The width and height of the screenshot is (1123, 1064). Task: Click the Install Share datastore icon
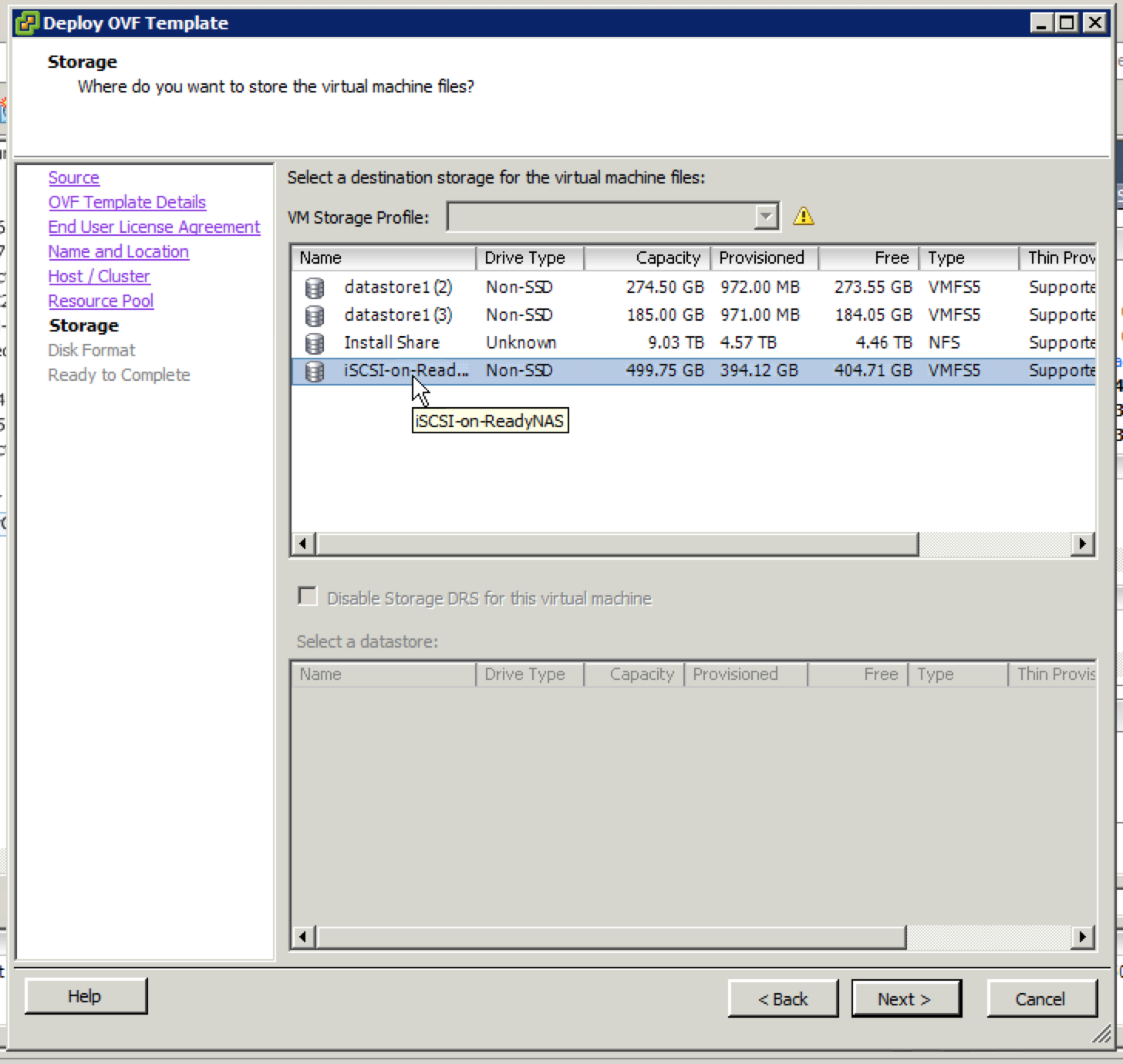point(314,343)
